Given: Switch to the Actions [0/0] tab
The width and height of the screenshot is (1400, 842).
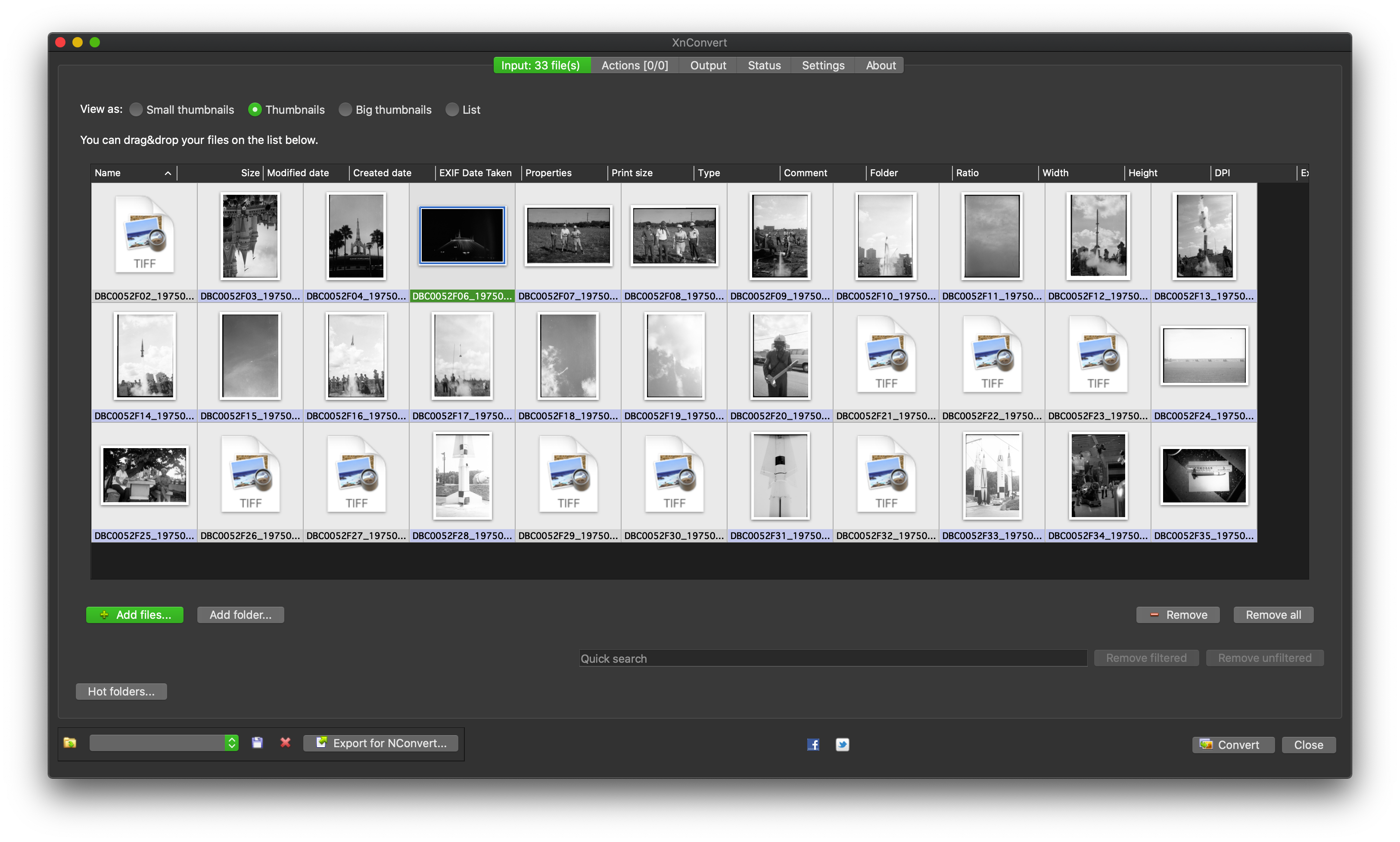Looking at the screenshot, I should coord(635,66).
